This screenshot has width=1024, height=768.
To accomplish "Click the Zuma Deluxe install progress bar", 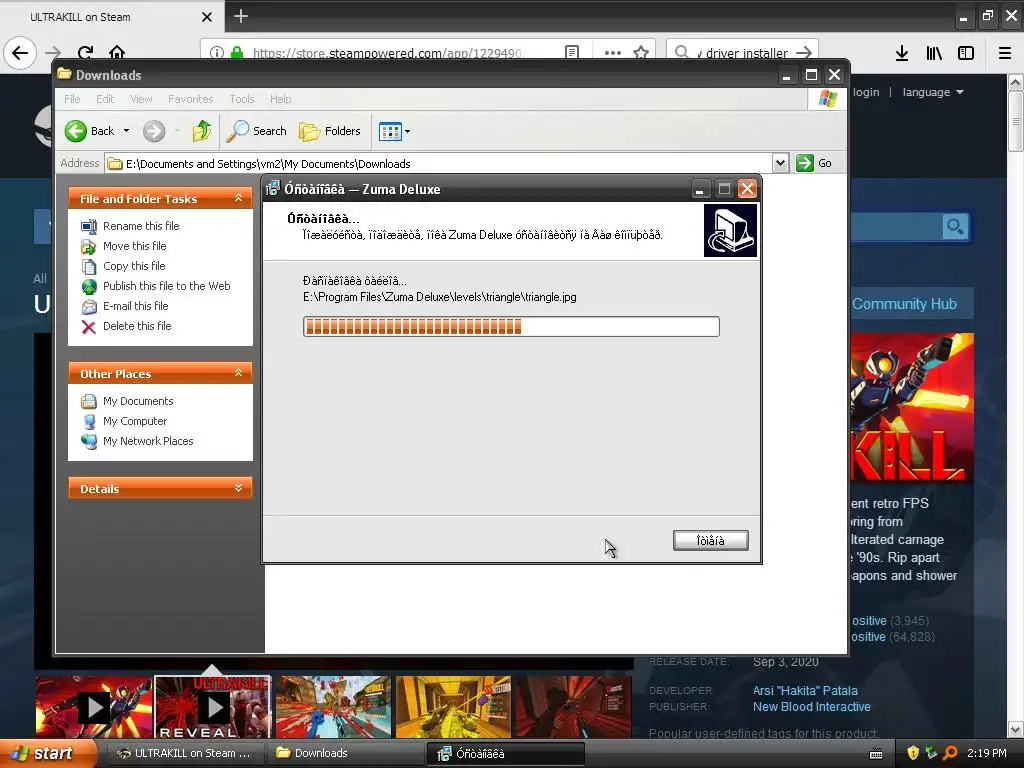I will [511, 327].
